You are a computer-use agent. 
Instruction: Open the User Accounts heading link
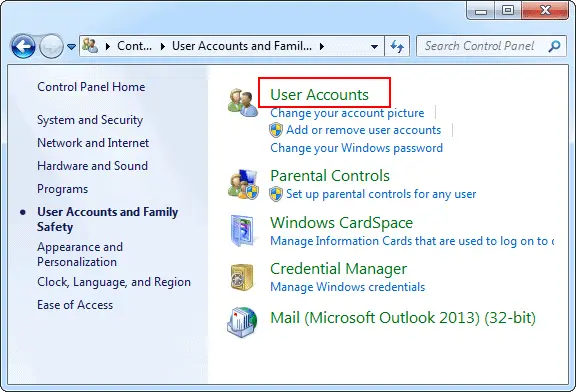[x=319, y=94]
